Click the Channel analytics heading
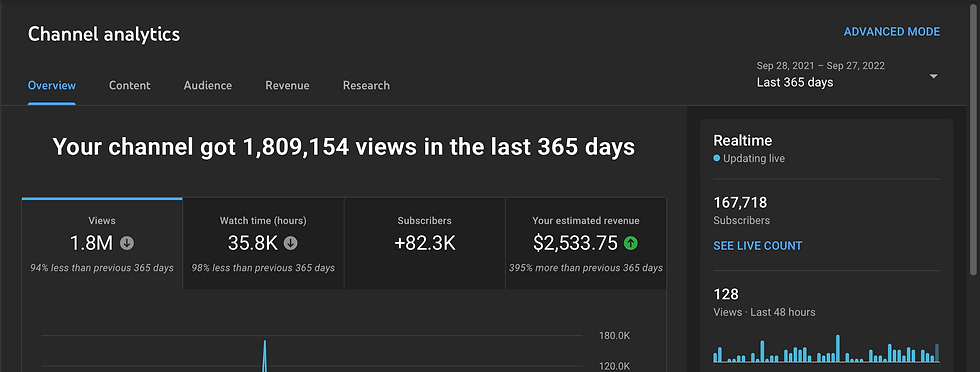The image size is (980, 372). coord(104,34)
